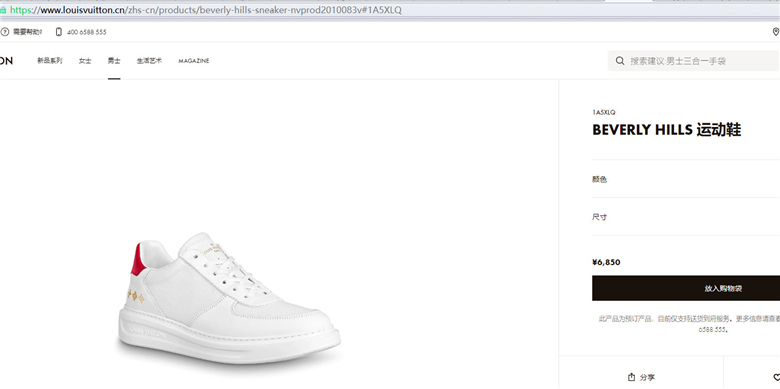The height and width of the screenshot is (389, 780).
Task: Click the Beverly Hills sneaker product image
Action: coord(229,297)
